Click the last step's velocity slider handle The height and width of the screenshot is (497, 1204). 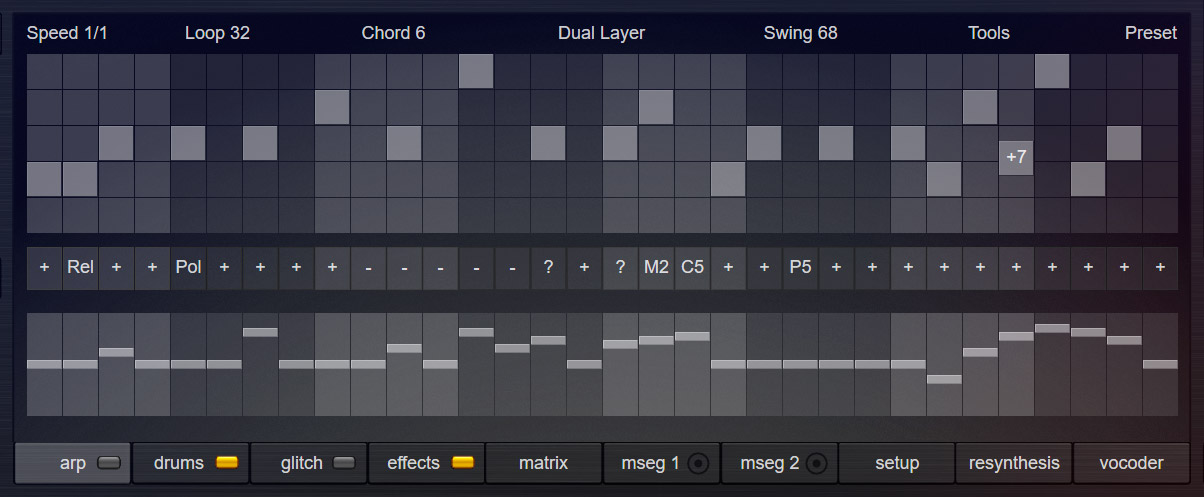pyautogui.click(x=1160, y=364)
